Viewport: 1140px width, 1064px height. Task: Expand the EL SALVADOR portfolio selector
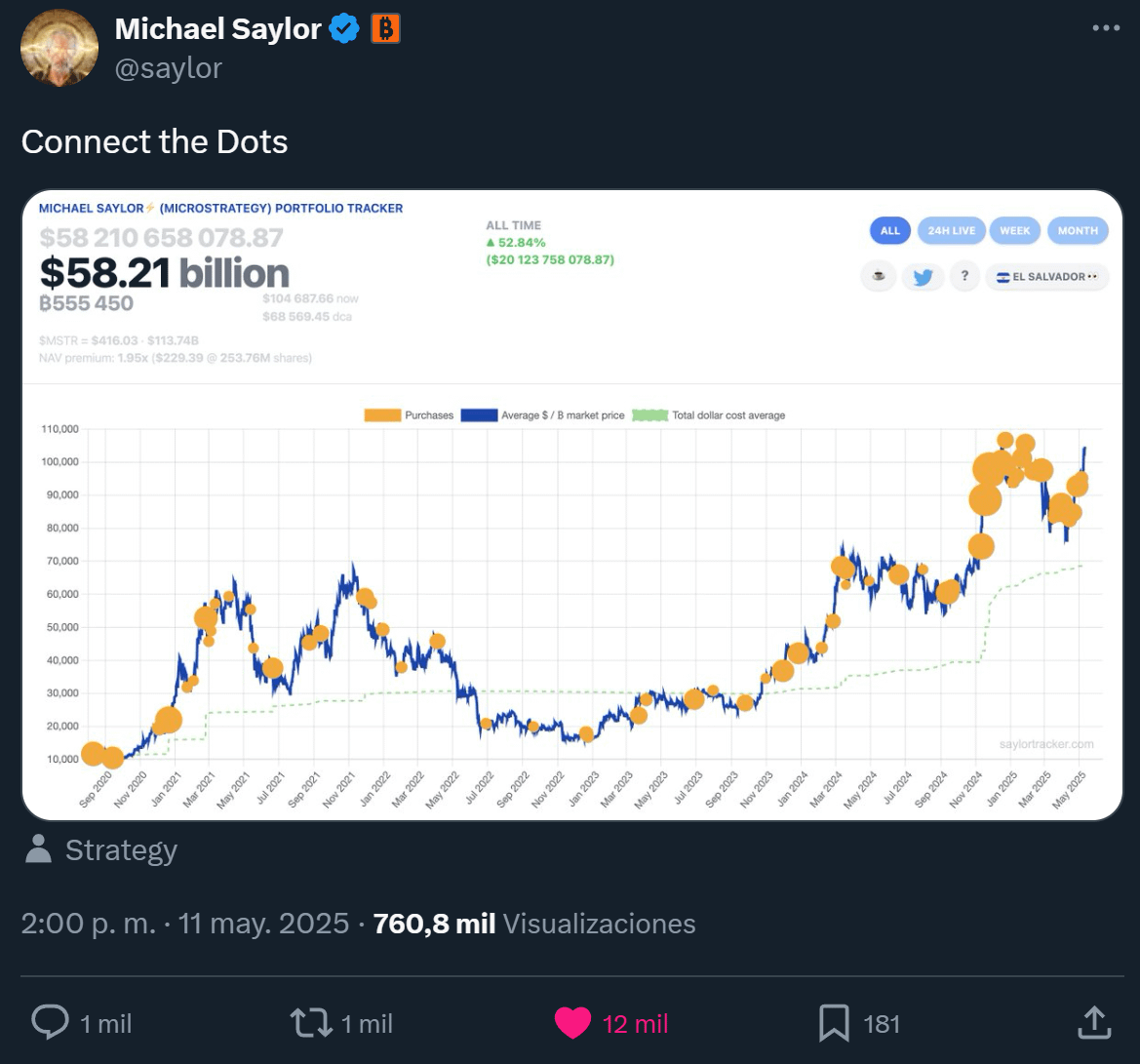coord(1047,277)
